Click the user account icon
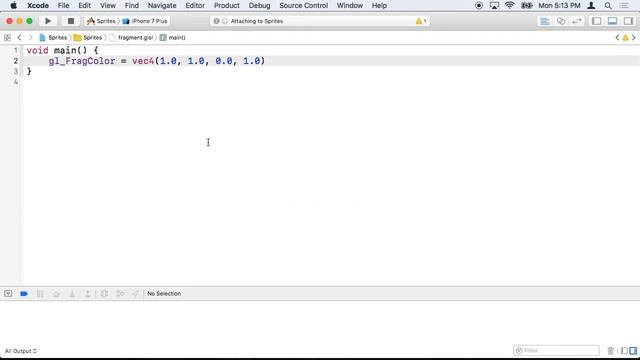The image size is (640, 360). tap(591, 6)
